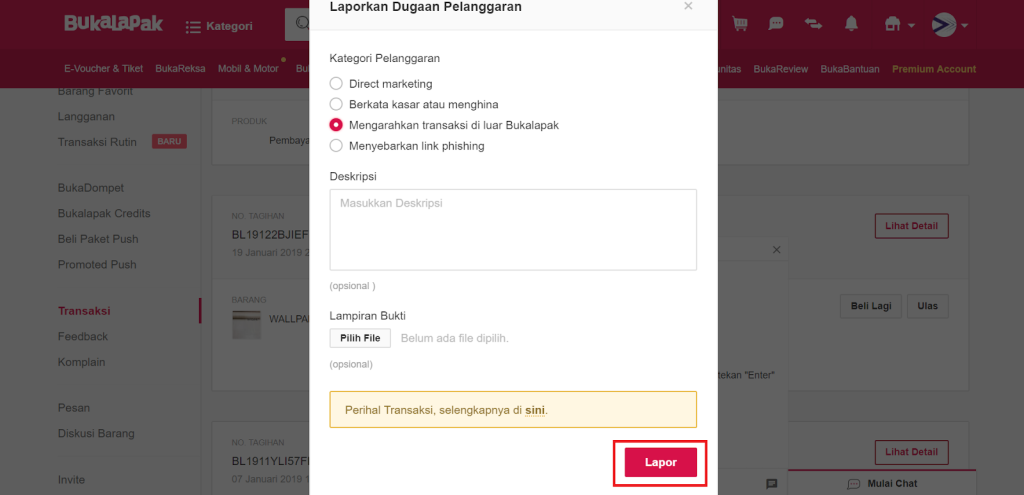Close the report dialog with the X
This screenshot has height=495, width=1024.
point(688,6)
